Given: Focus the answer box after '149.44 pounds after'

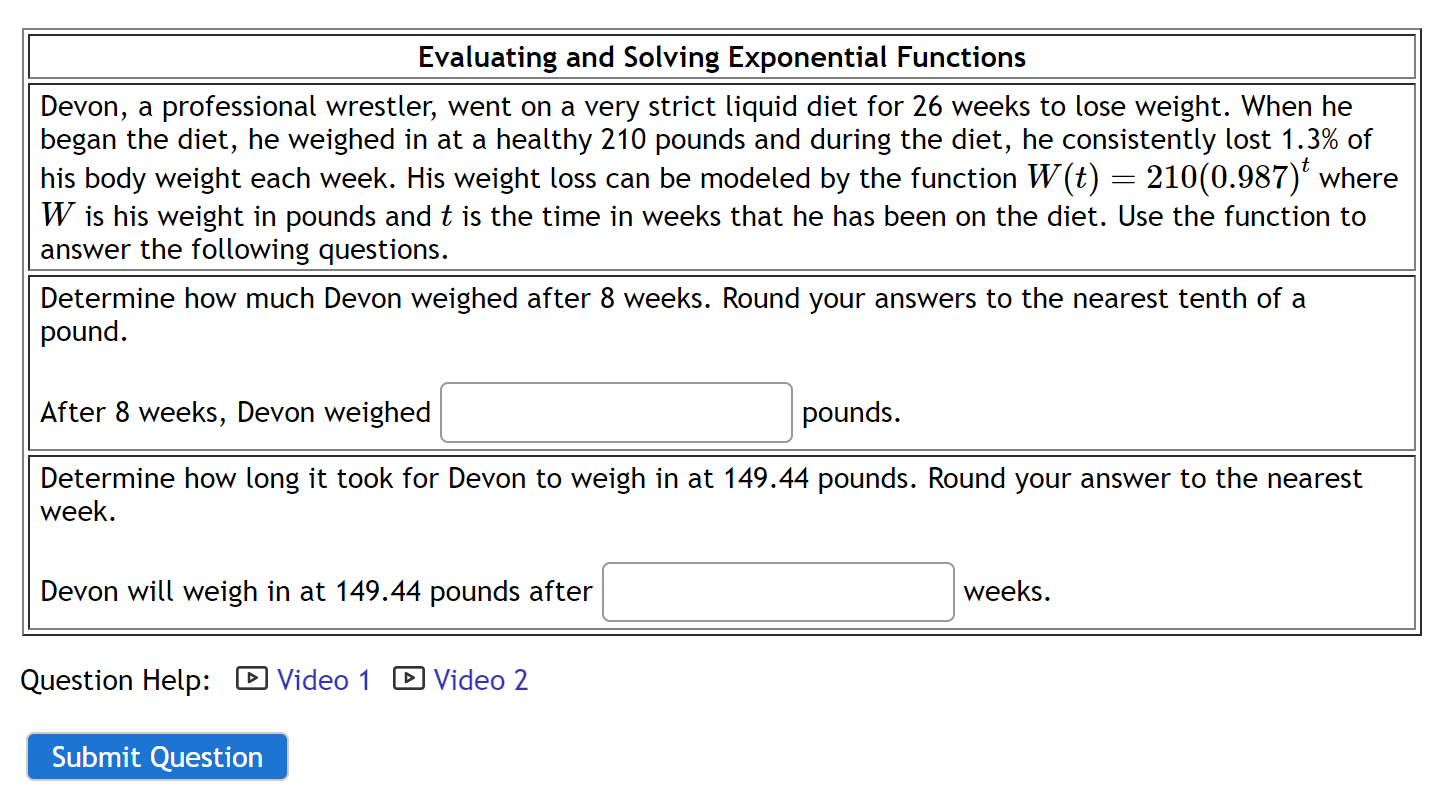Looking at the screenshot, I should (778, 591).
